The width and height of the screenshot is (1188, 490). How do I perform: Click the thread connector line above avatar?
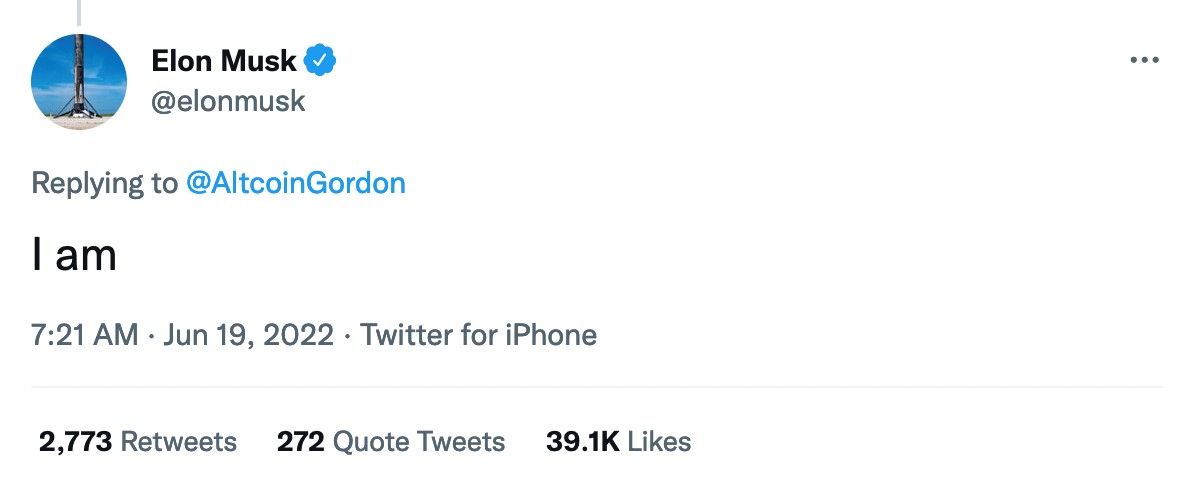pos(79,12)
